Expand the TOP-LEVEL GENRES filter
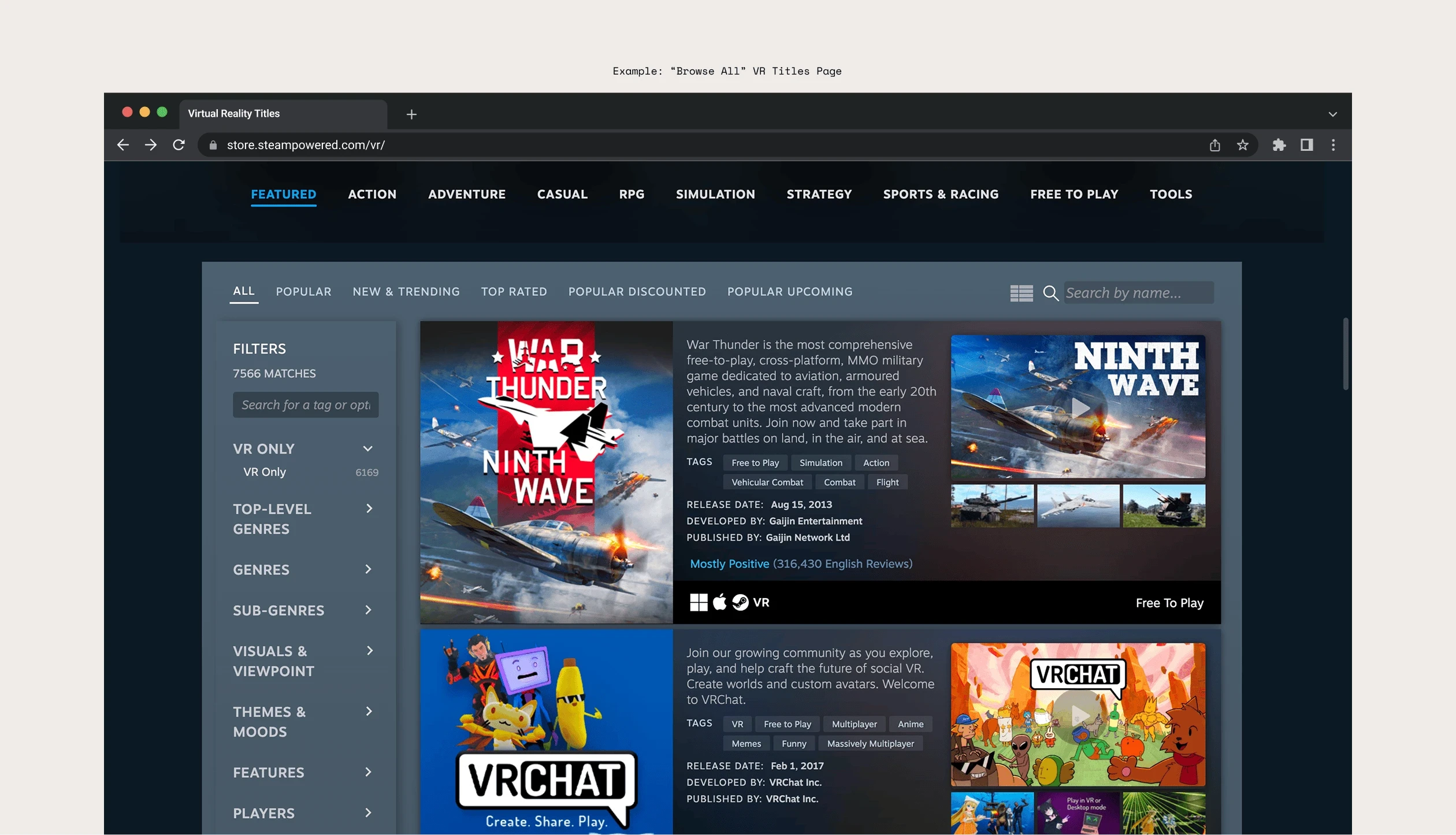The height and width of the screenshot is (835, 1456). (369, 509)
